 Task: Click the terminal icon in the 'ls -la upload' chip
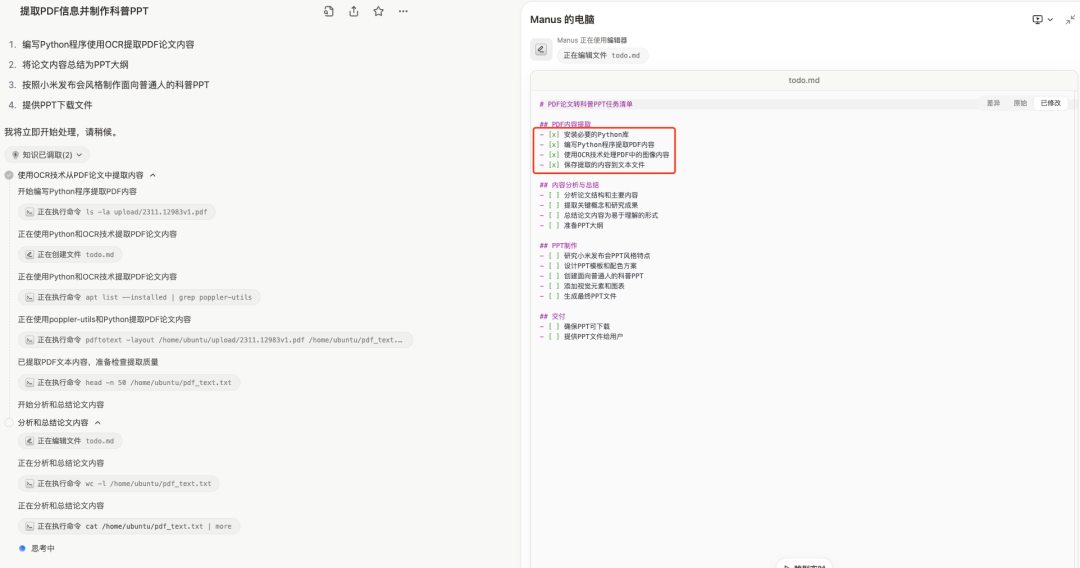[29, 212]
